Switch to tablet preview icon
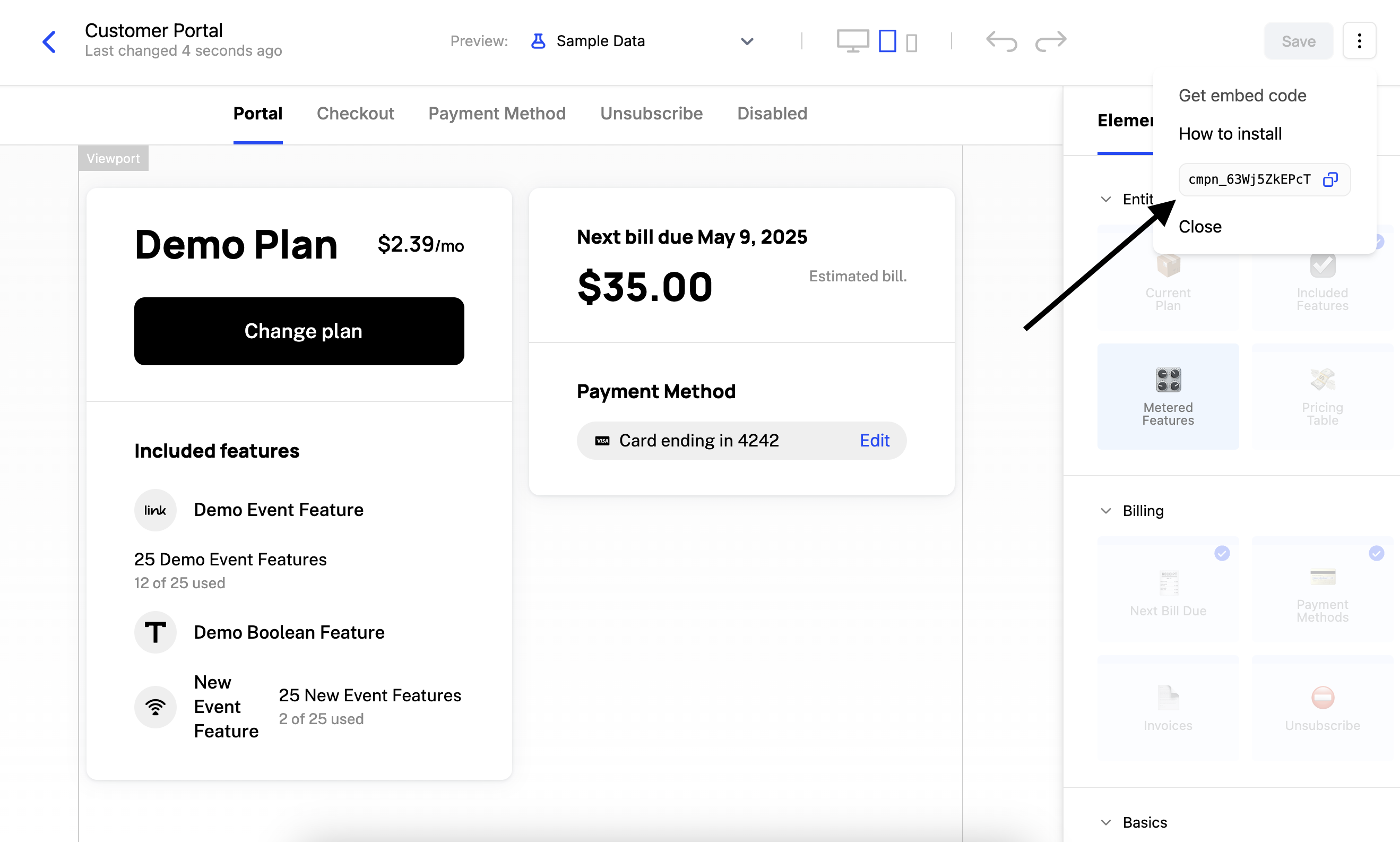This screenshot has height=842, width=1400. click(887, 41)
